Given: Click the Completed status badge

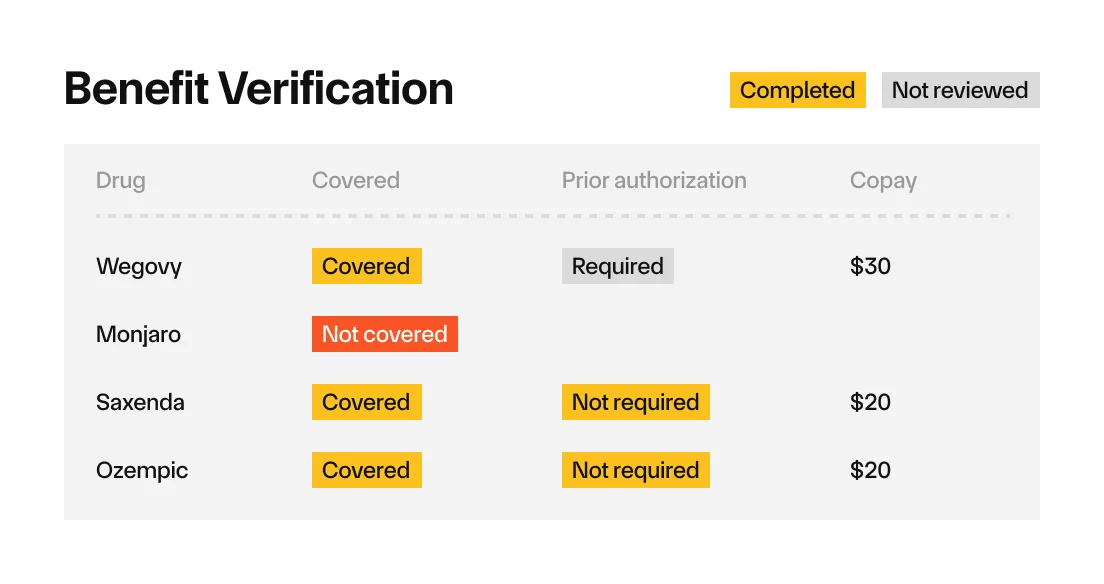Looking at the screenshot, I should (797, 90).
